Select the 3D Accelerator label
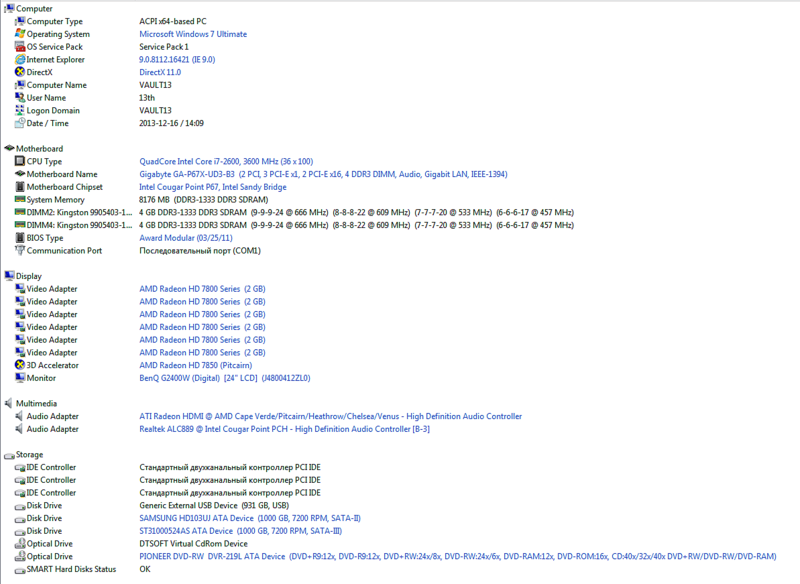800x584 pixels. 53,366
